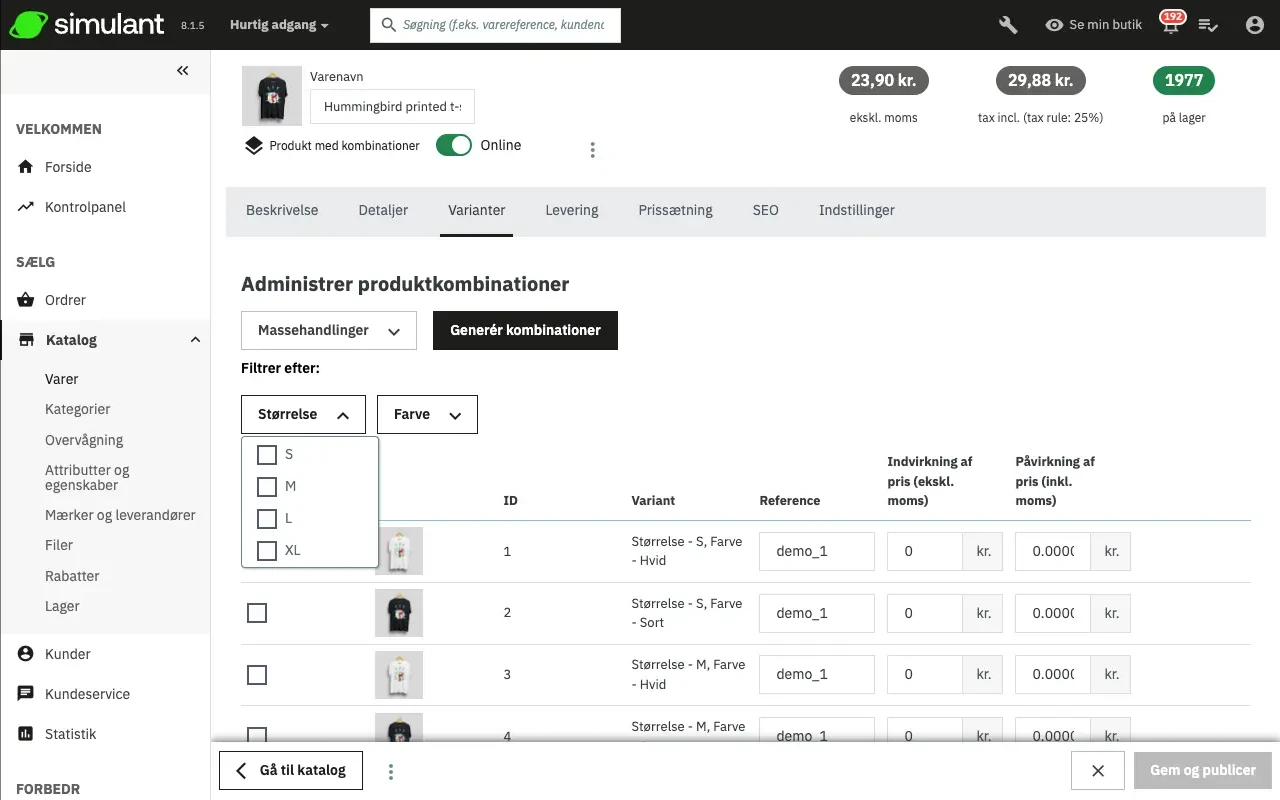Check the XL size filter checkbox

coord(267,550)
